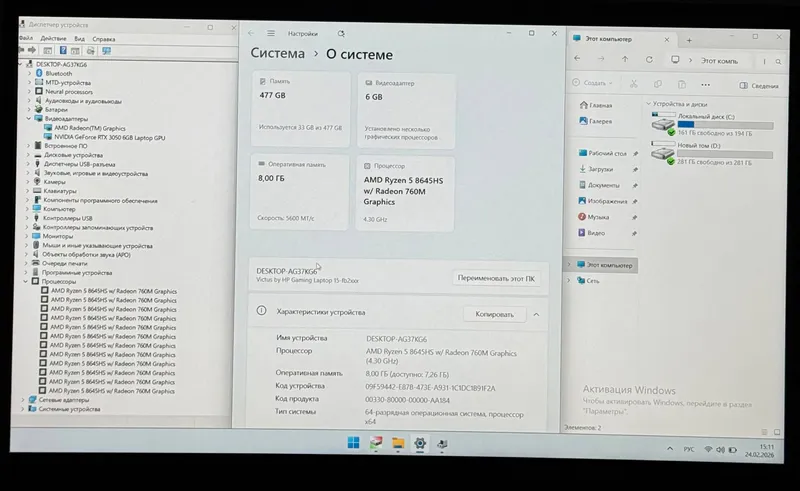Select DESKTOP-AG37KG6 root node in Device Manager
Viewport: 800px width, 491px height.
[x=56, y=64]
